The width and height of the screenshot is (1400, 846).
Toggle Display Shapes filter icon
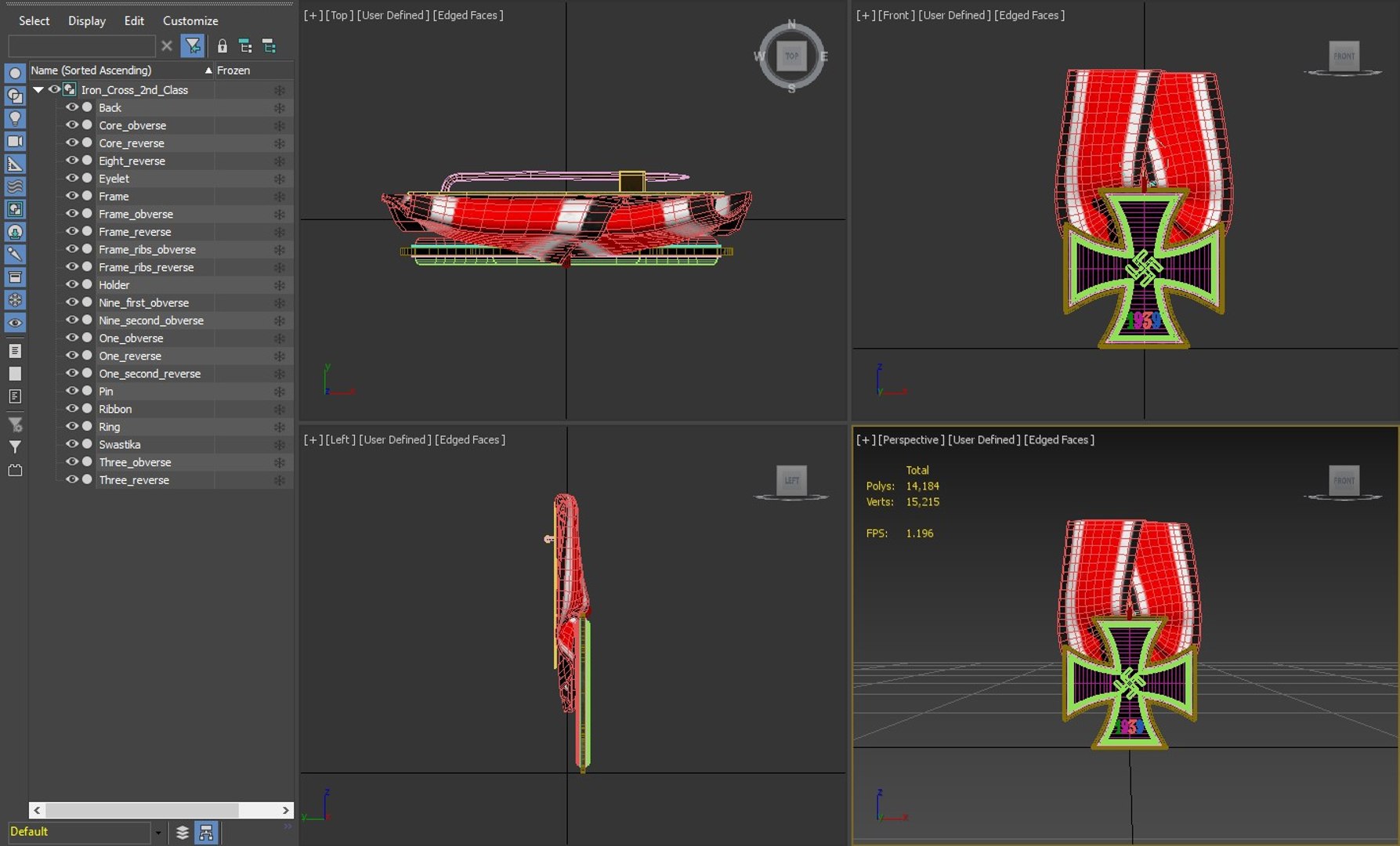[15, 96]
